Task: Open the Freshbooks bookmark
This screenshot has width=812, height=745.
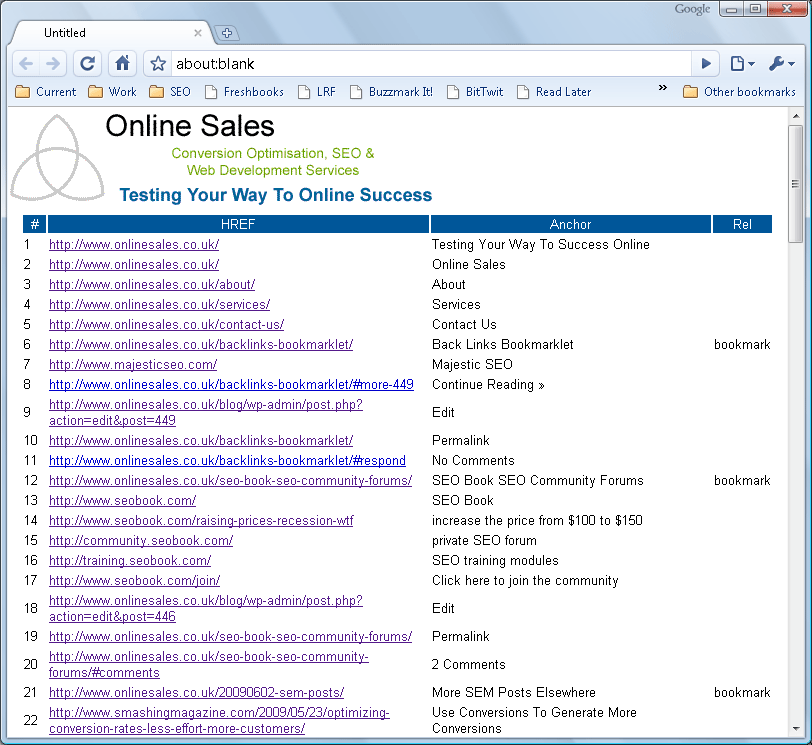Action: click(x=244, y=92)
